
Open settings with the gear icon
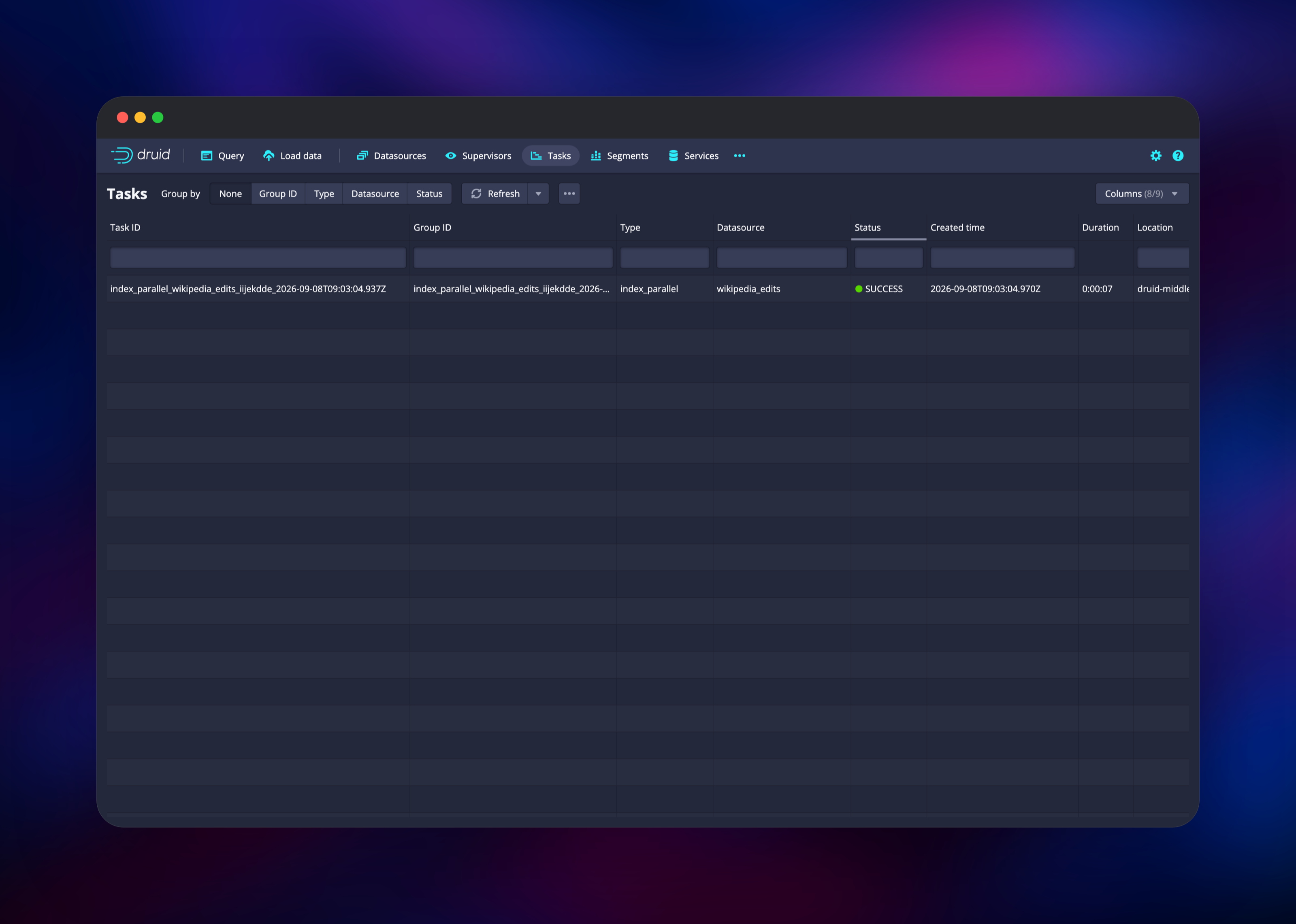1155,156
